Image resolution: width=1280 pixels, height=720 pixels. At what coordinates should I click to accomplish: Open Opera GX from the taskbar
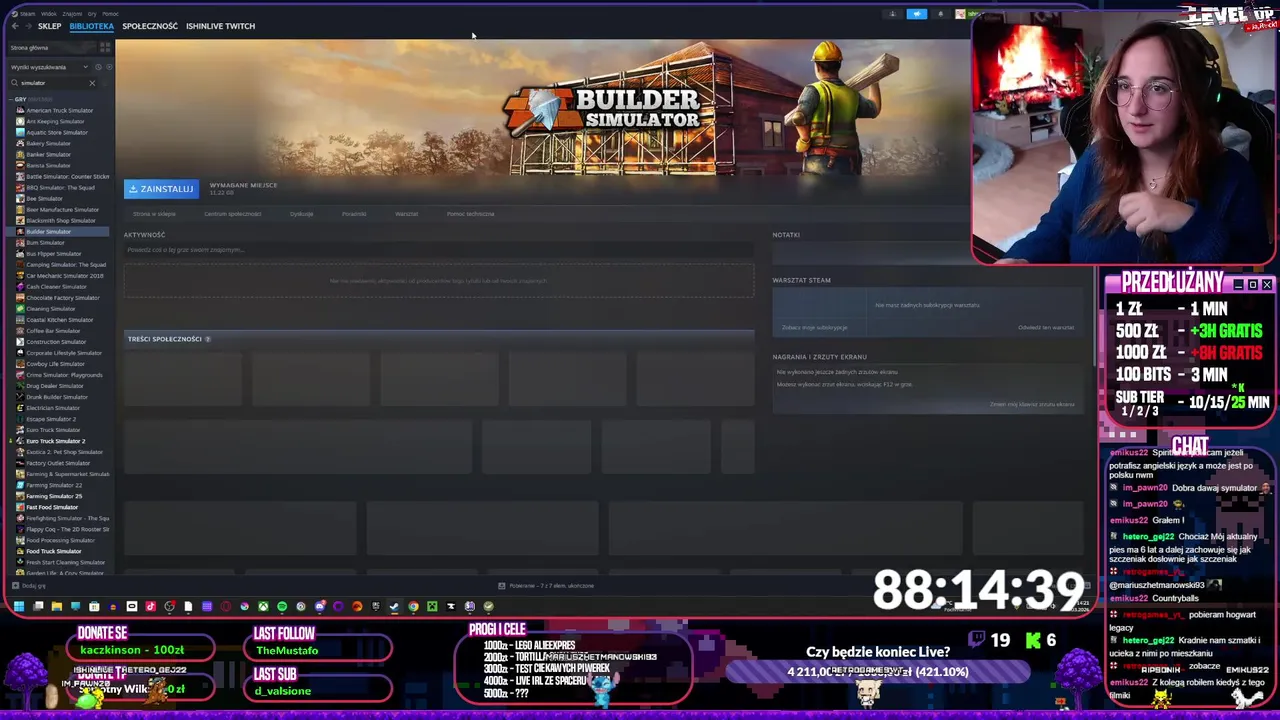[x=226, y=606]
